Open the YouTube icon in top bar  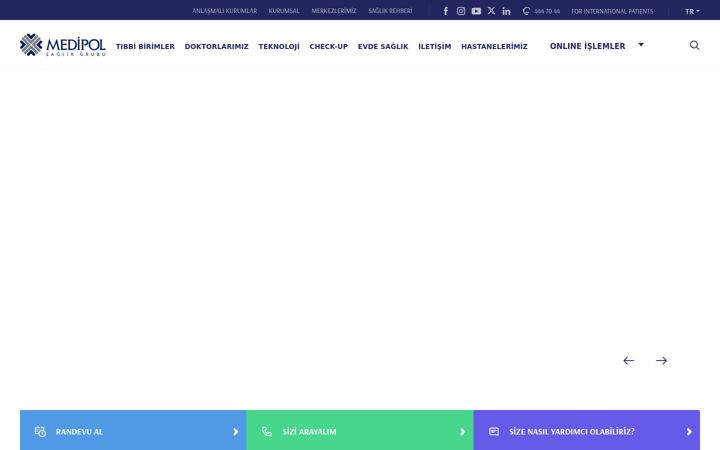coord(476,11)
